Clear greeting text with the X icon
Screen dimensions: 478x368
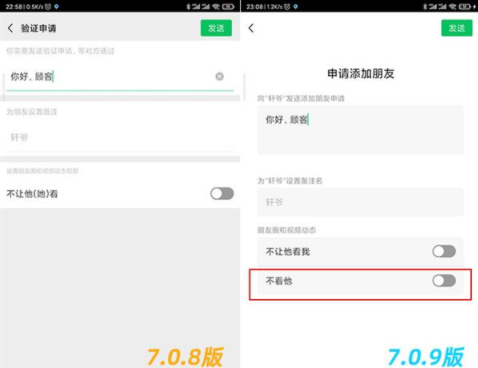[x=219, y=77]
